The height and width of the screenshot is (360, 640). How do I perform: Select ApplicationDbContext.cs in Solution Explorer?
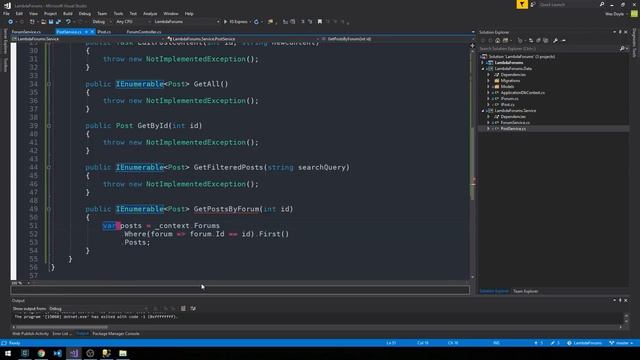tap(522, 93)
